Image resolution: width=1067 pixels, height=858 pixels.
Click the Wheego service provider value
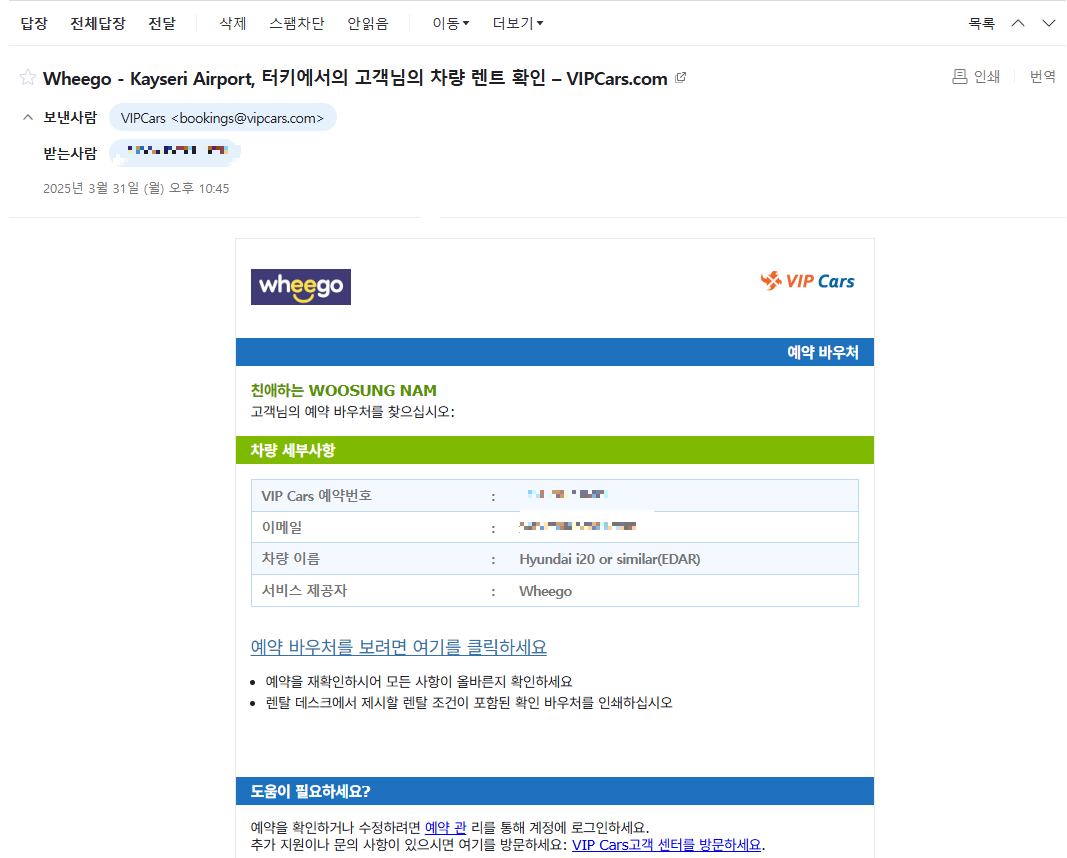pos(546,591)
